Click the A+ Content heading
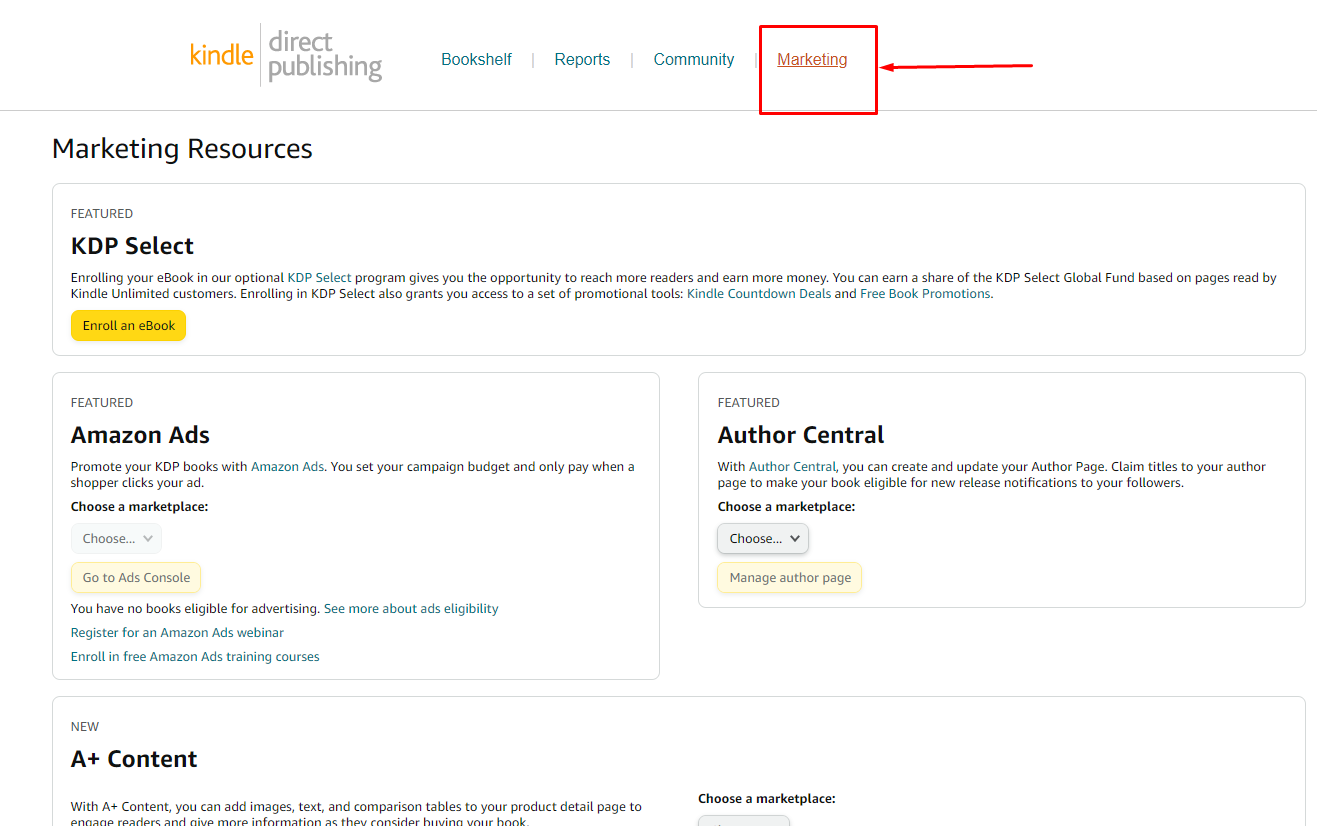The height and width of the screenshot is (826, 1317). point(134,759)
